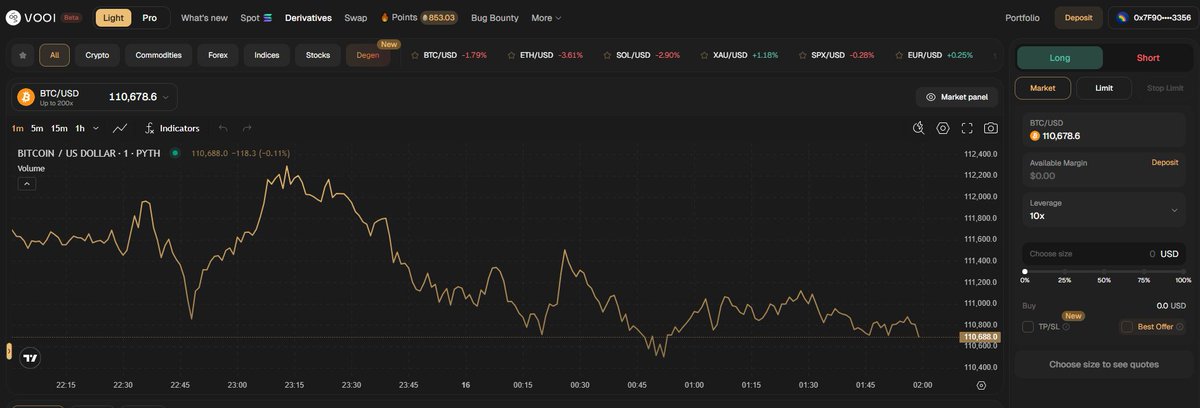Open the quick search chart icon
The width and height of the screenshot is (1200, 408).
click(919, 128)
